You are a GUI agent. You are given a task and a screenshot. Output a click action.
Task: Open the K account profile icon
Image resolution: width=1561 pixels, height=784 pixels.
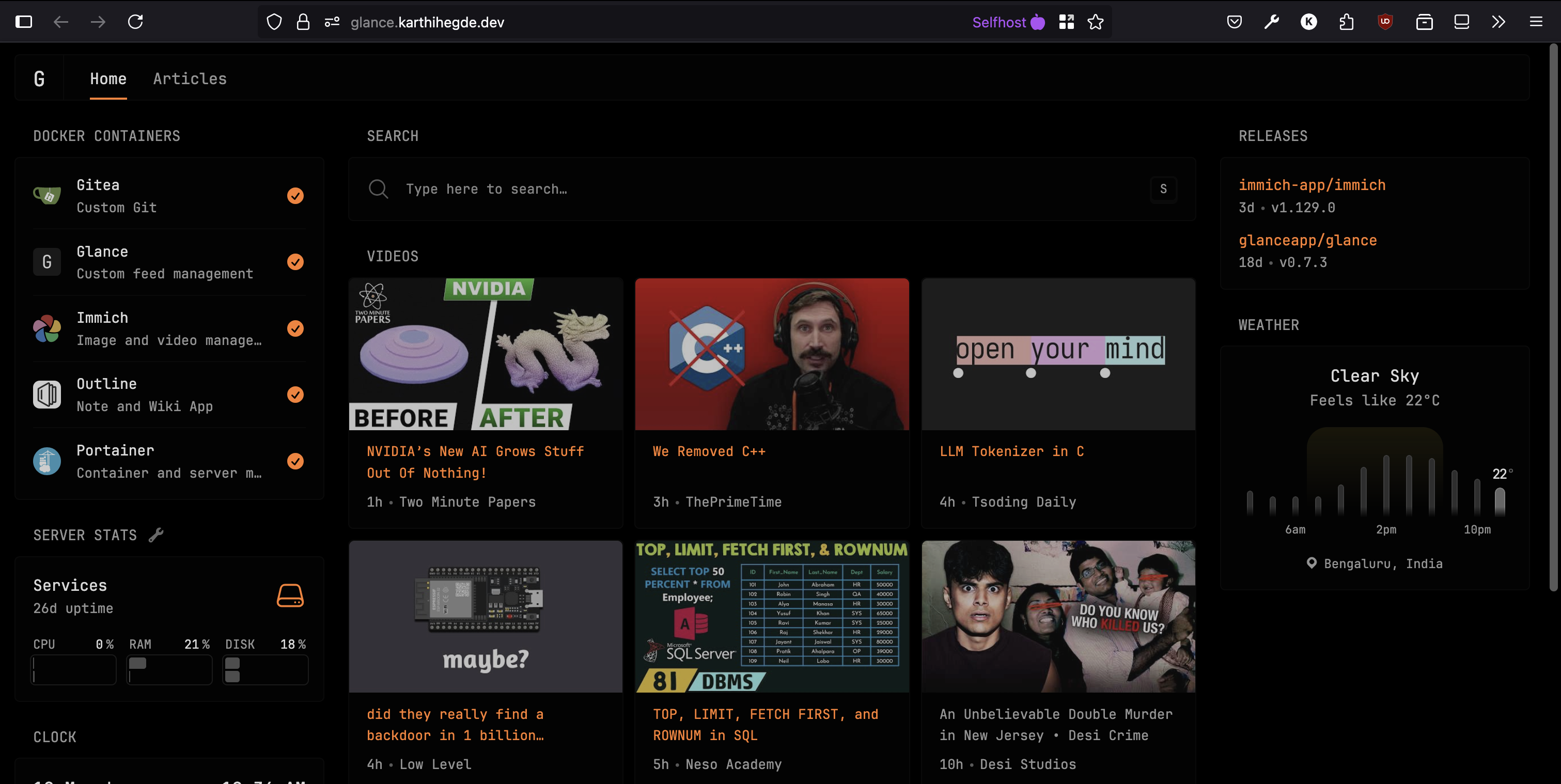1309,22
